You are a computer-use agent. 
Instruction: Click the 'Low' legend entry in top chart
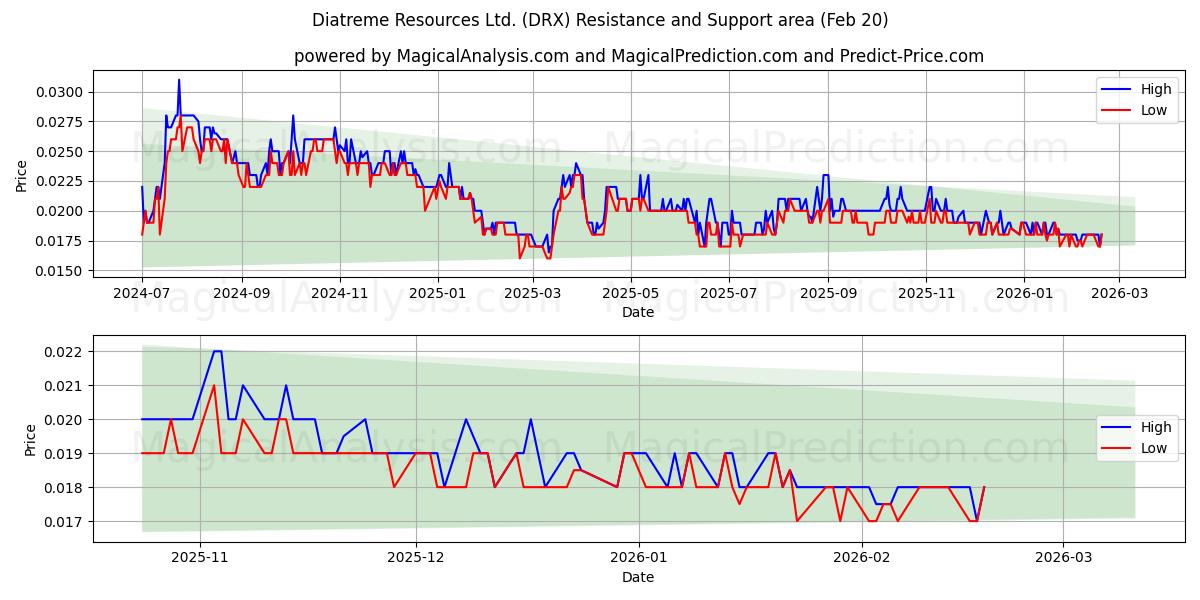tap(1154, 110)
